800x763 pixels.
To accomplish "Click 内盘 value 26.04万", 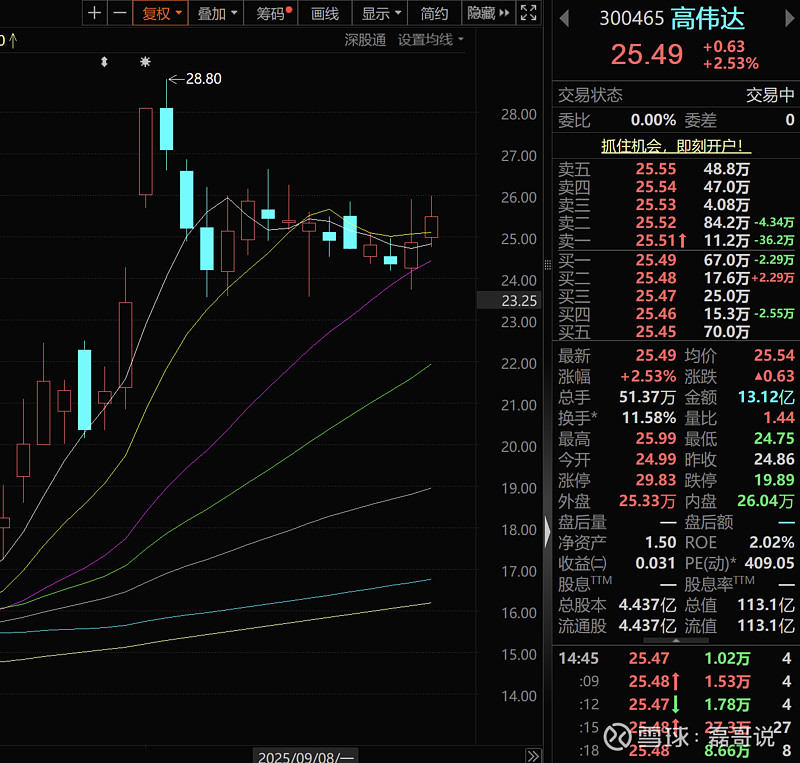I will [765, 501].
